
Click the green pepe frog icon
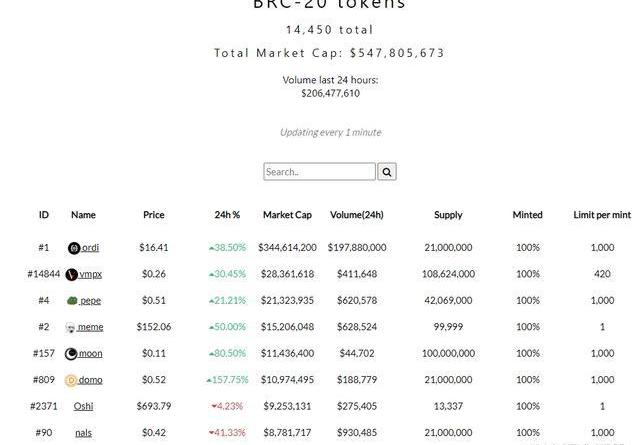click(x=72, y=301)
